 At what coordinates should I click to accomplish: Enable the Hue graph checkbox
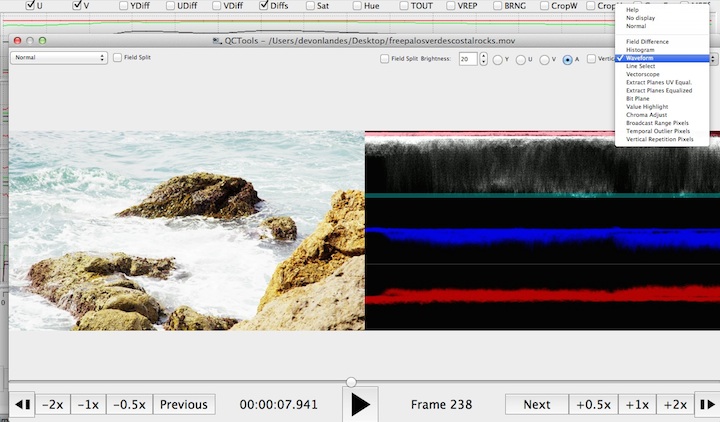[357, 6]
